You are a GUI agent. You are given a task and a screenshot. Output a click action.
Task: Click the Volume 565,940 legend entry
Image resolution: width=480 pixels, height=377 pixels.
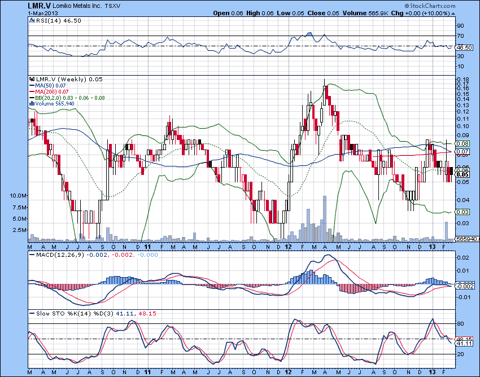[x=54, y=104]
